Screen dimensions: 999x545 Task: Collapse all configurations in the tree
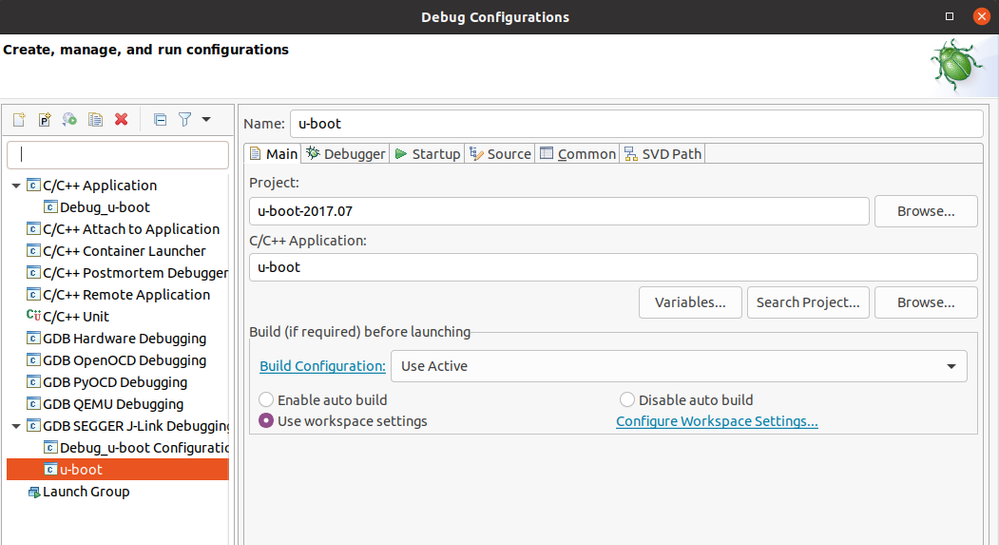160,119
